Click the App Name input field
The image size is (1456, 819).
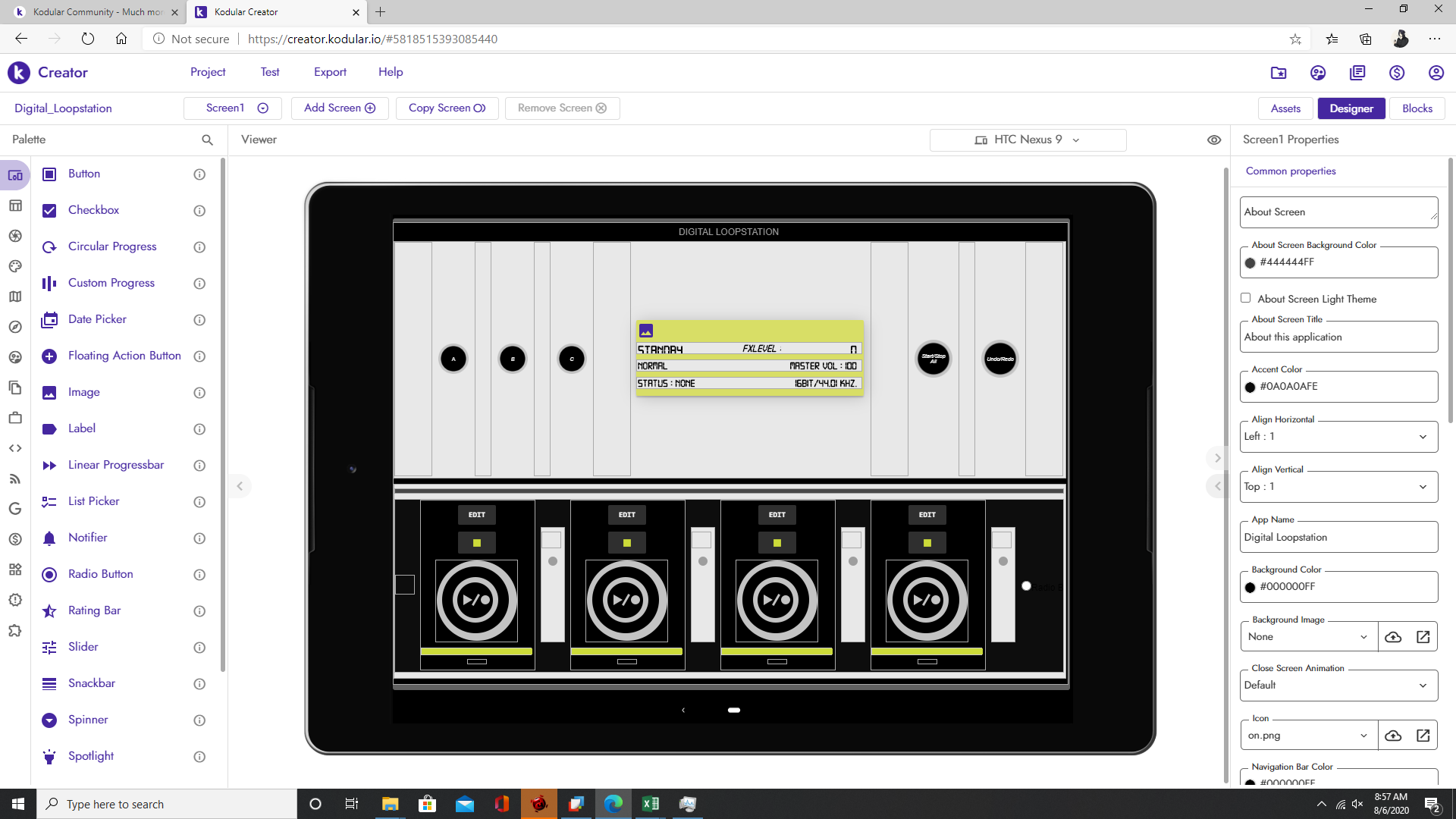pos(1338,537)
